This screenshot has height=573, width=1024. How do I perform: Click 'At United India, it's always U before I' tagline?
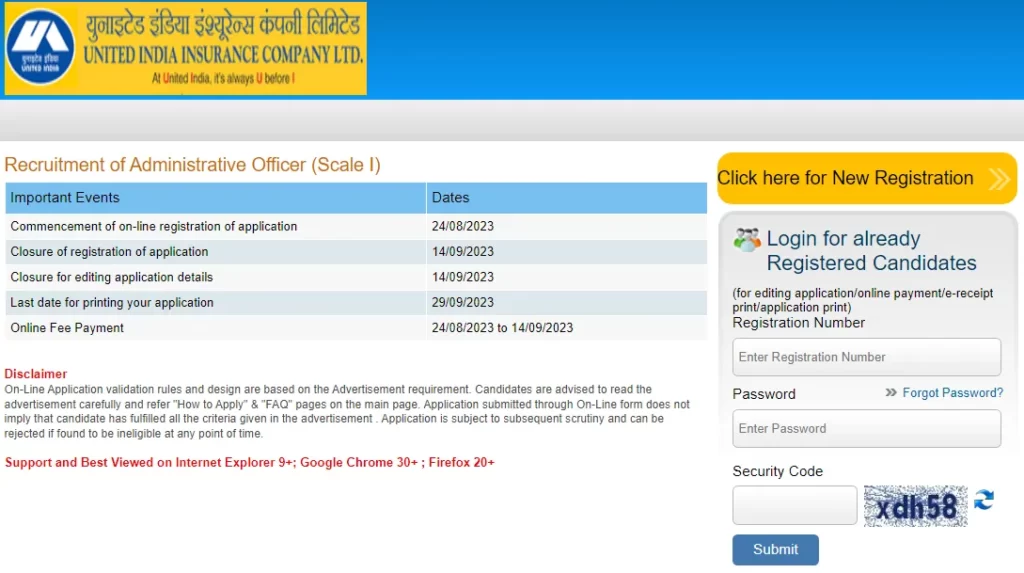223,78
